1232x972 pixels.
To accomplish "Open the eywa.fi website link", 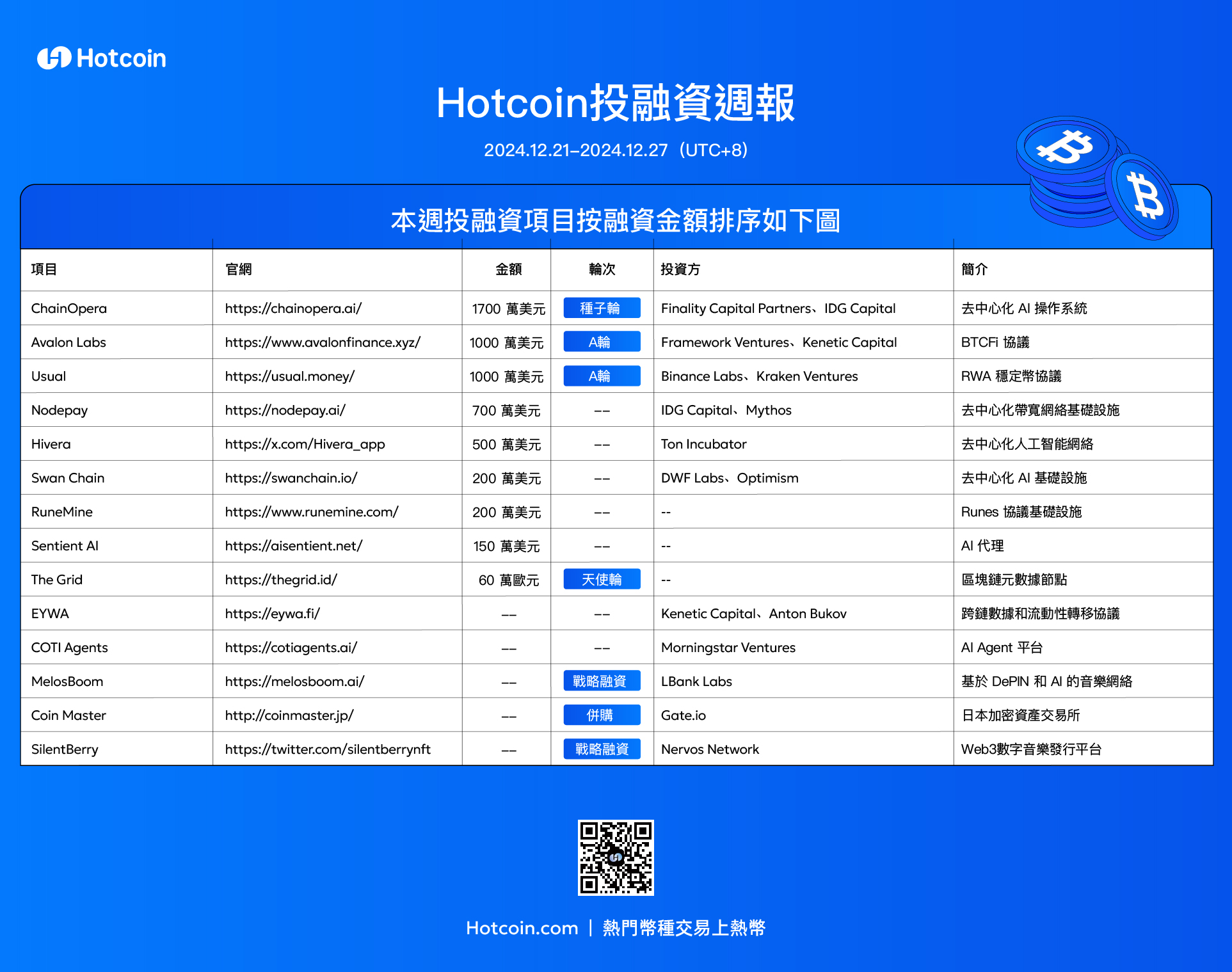I will pyautogui.click(x=273, y=614).
